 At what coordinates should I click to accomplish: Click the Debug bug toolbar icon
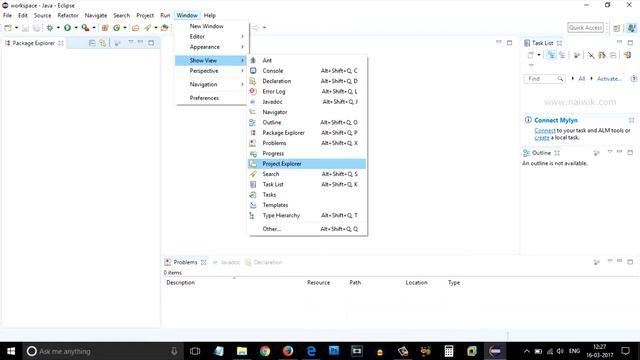click(x=50, y=28)
